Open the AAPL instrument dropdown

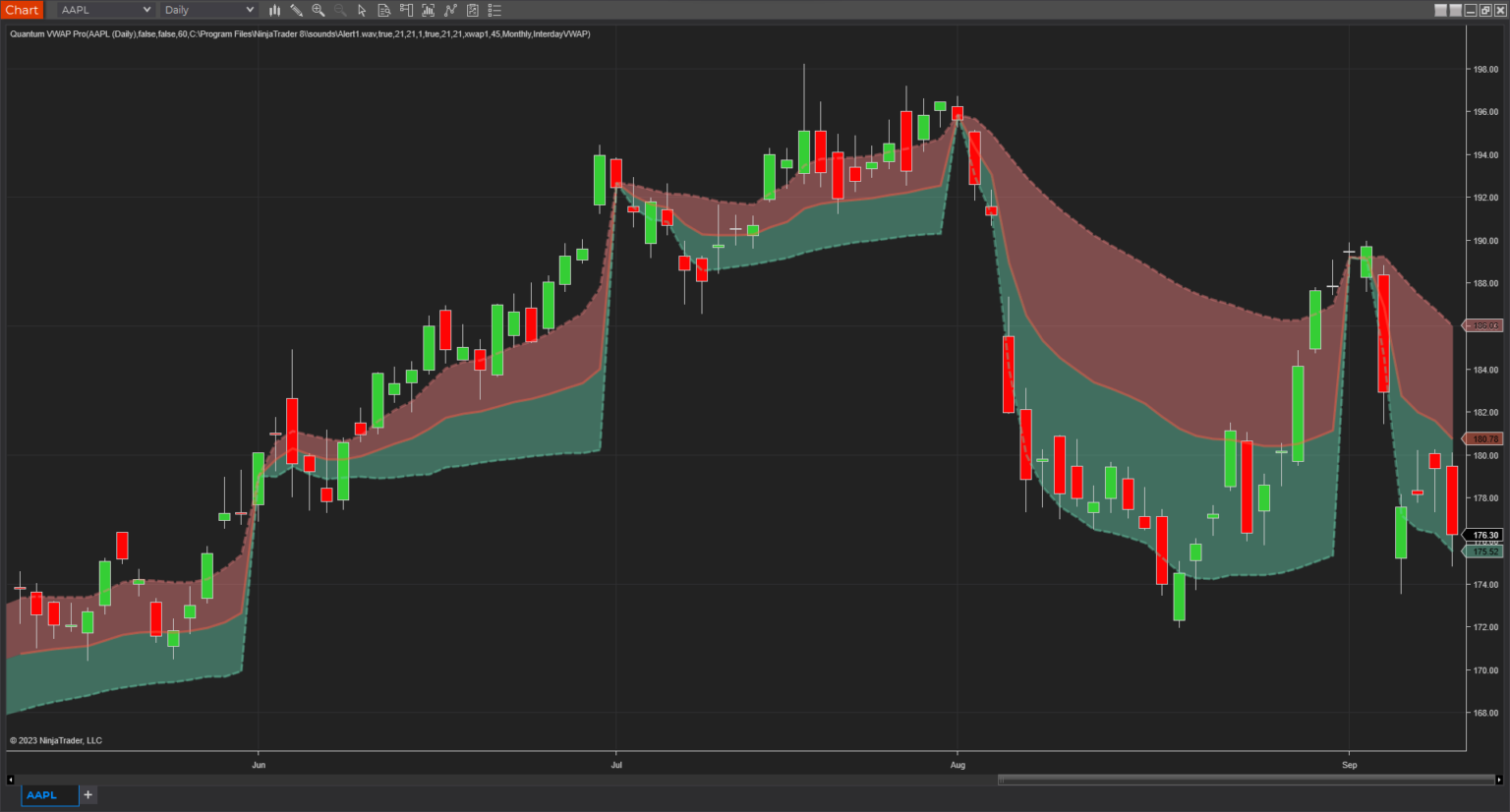point(103,10)
